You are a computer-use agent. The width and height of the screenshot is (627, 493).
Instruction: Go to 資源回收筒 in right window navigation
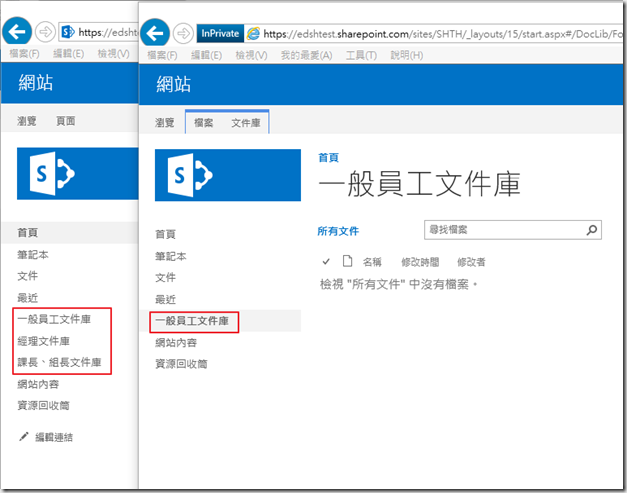(181, 364)
